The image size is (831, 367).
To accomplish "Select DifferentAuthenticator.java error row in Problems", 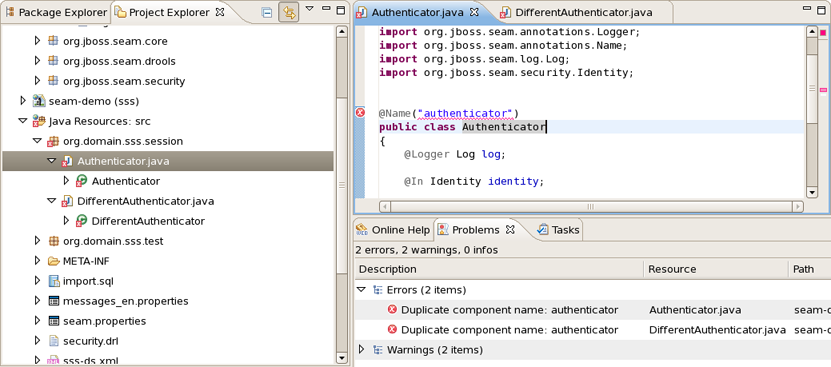I will (x=592, y=330).
